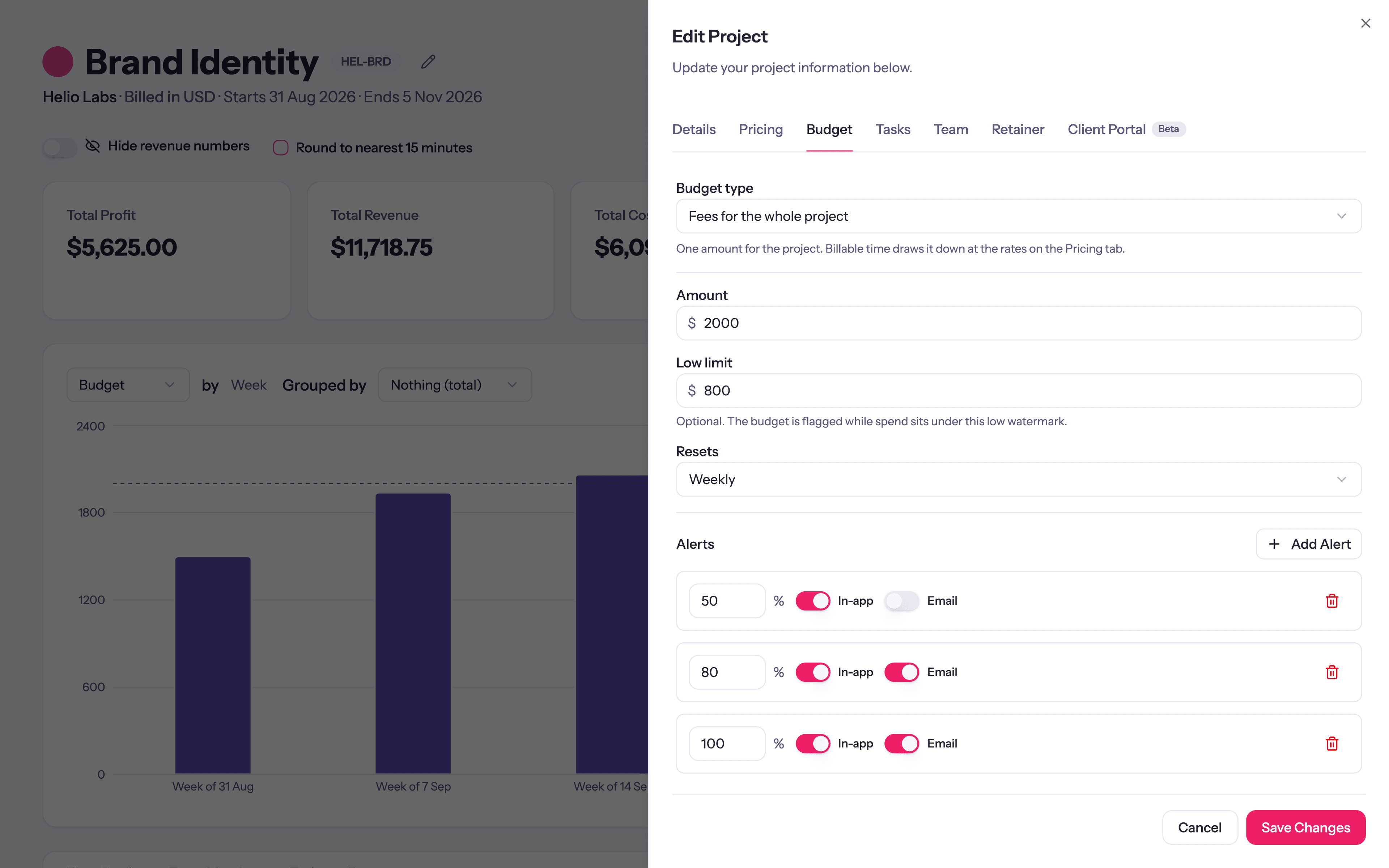Viewport: 1389px width, 868px height.
Task: Open the Resets Weekly dropdown
Action: (1018, 479)
